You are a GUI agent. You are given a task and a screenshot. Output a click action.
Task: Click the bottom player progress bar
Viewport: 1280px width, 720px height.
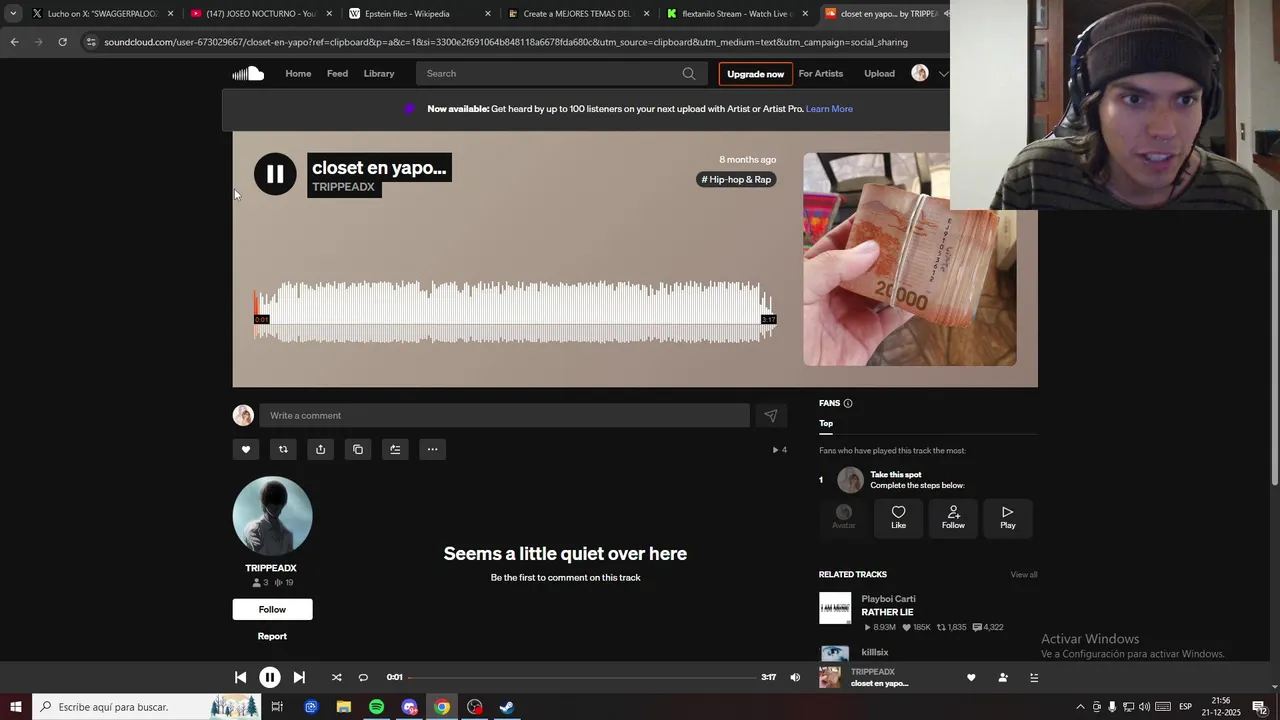coord(582,677)
